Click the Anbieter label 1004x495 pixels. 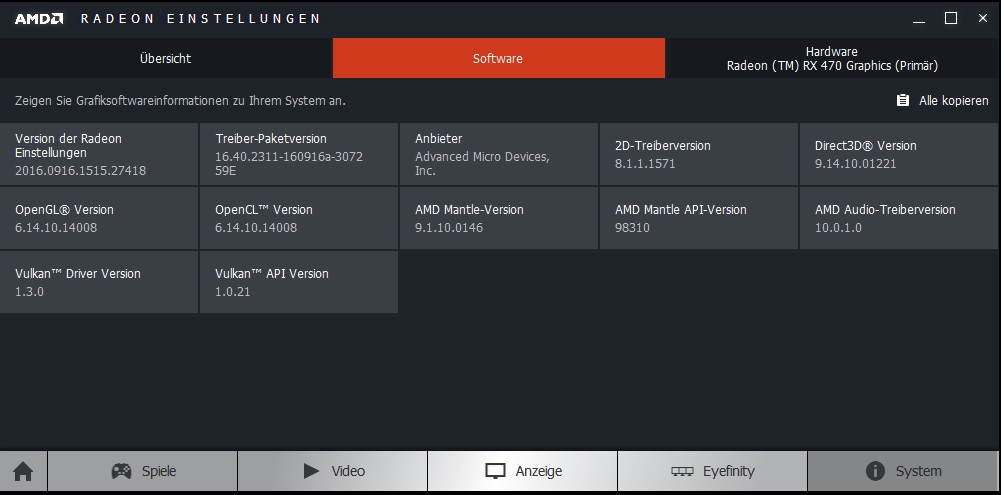pyautogui.click(x=439, y=139)
